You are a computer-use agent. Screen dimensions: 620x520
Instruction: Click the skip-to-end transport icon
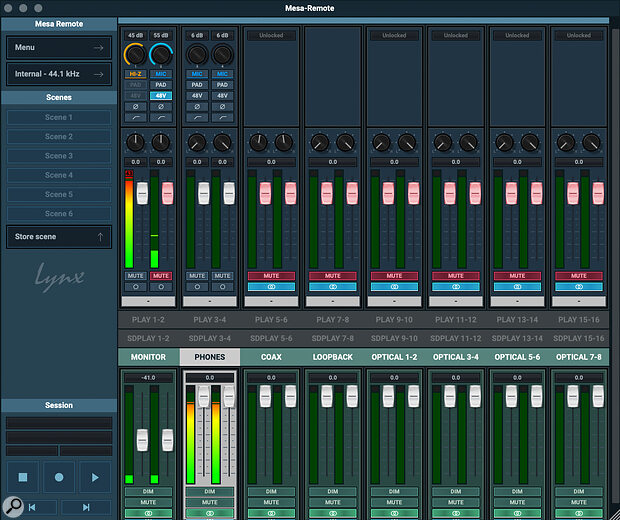coord(87,507)
